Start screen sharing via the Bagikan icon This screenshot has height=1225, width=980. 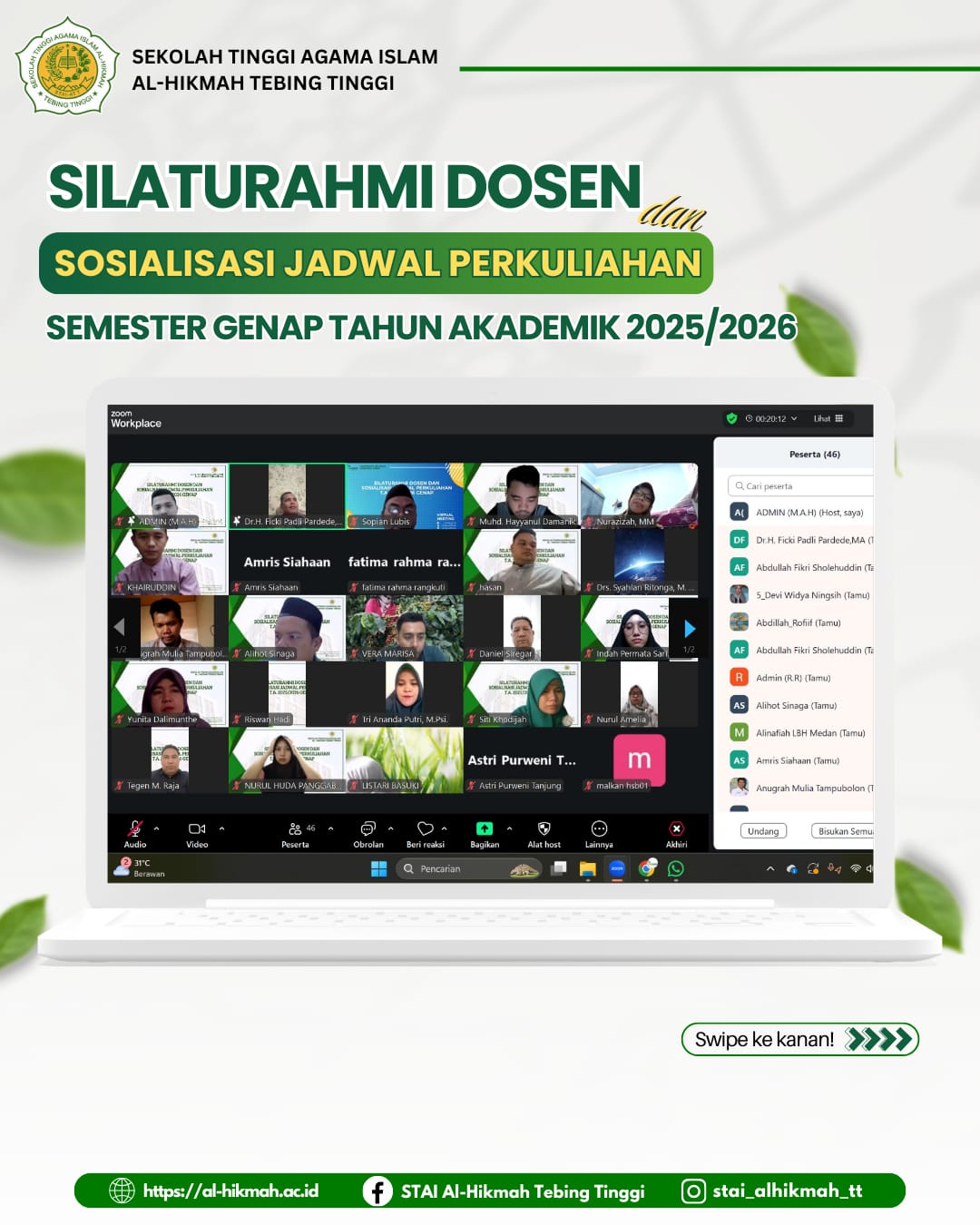point(484,828)
